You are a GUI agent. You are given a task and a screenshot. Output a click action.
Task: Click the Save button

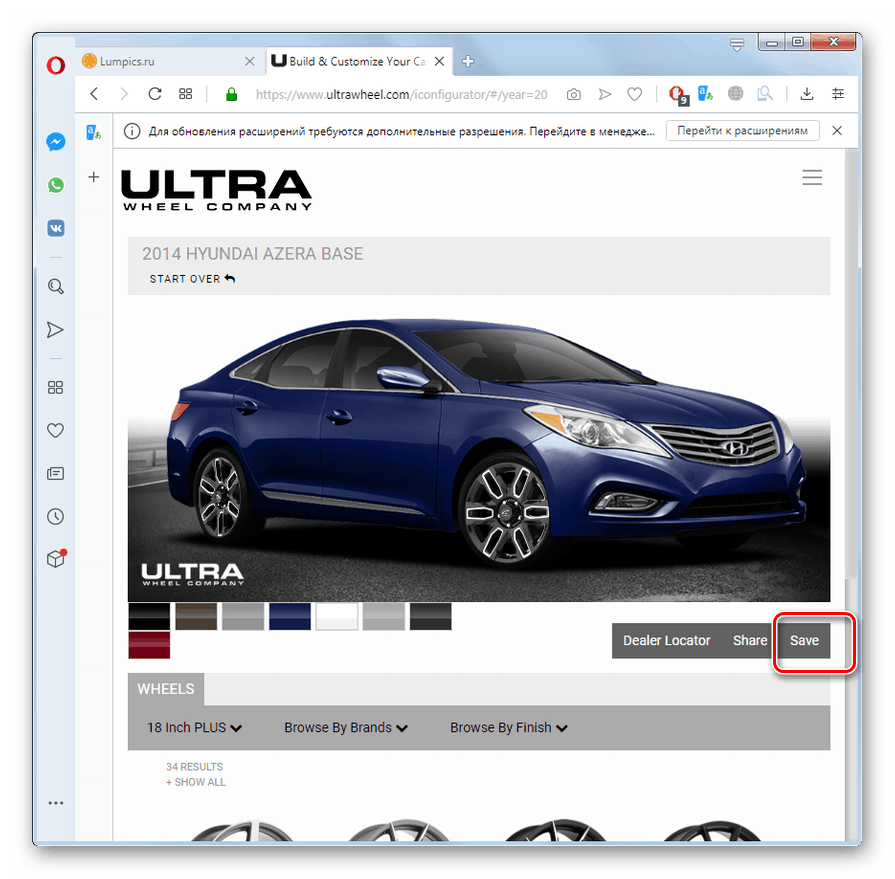pos(804,640)
